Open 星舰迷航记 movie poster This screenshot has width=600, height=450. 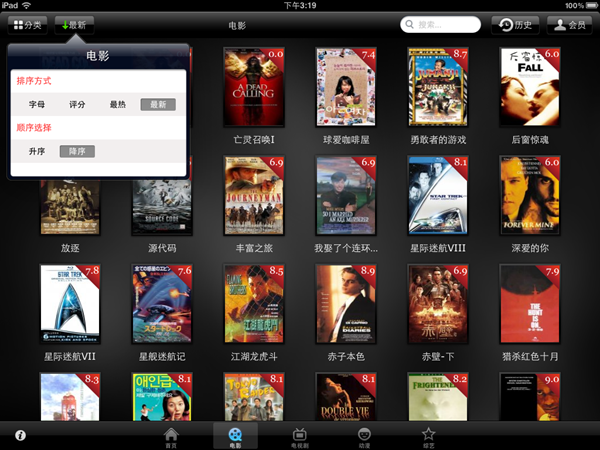(162, 303)
